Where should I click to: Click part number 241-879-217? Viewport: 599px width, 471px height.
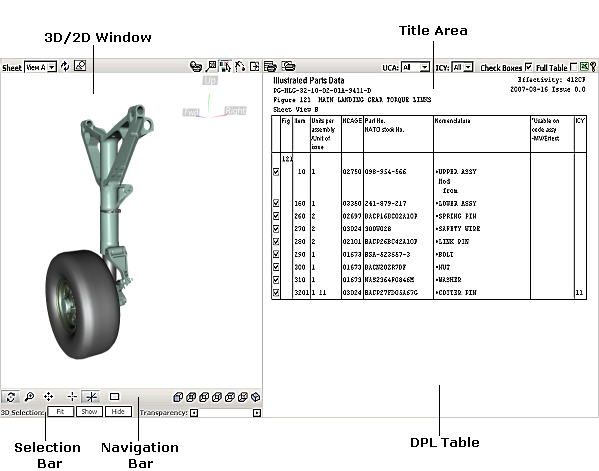(385, 204)
